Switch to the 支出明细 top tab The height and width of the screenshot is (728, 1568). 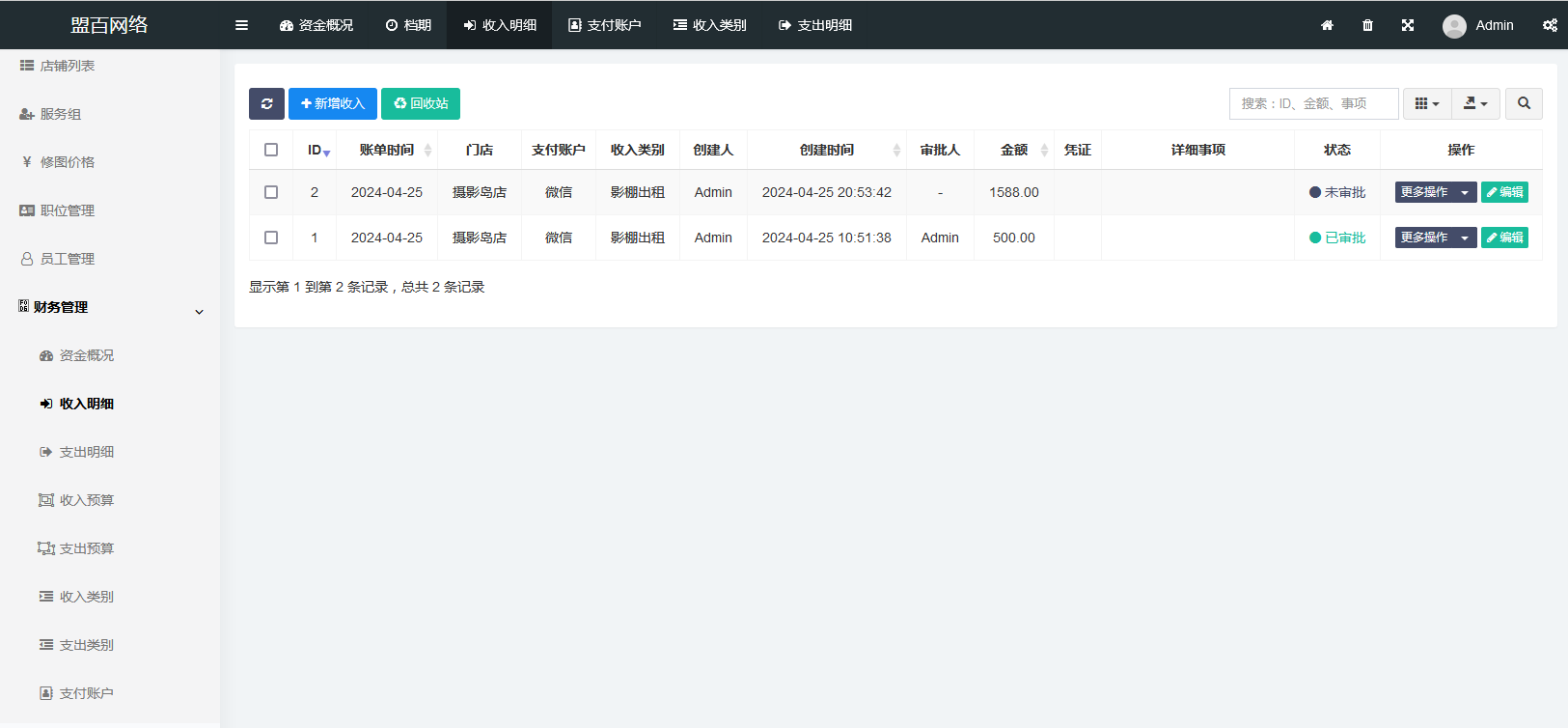815,25
